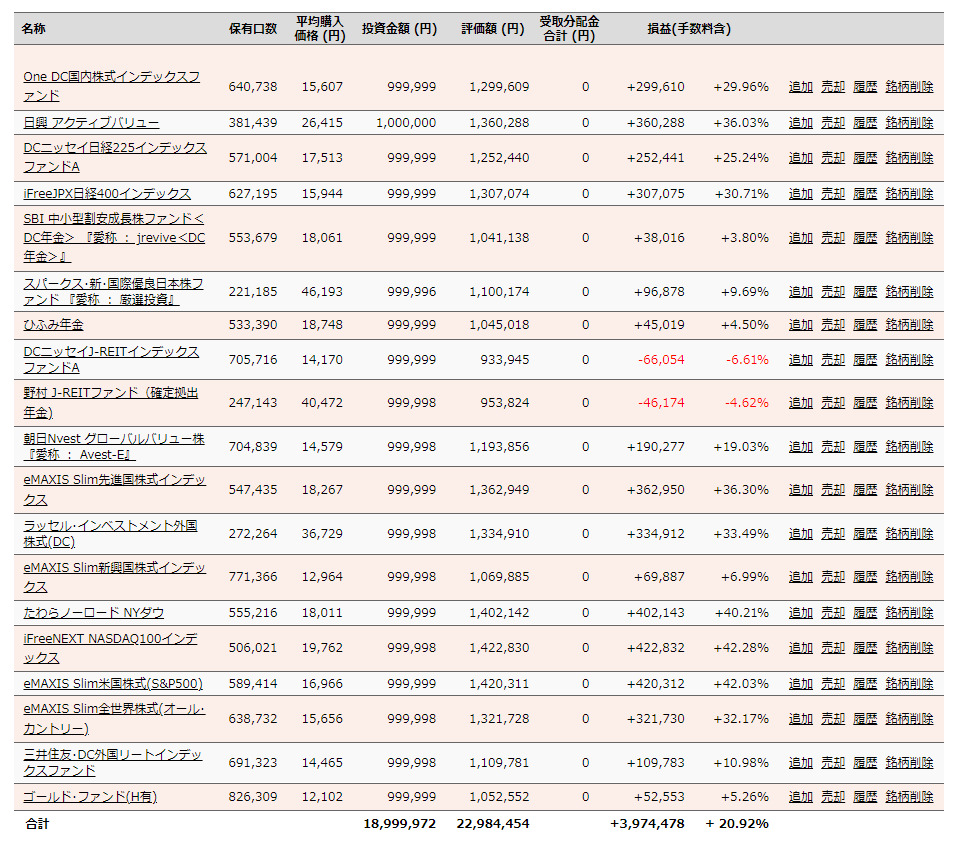Open ゴールド・ファンド(H有) fund link
The width and height of the screenshot is (957, 841).
[90, 796]
